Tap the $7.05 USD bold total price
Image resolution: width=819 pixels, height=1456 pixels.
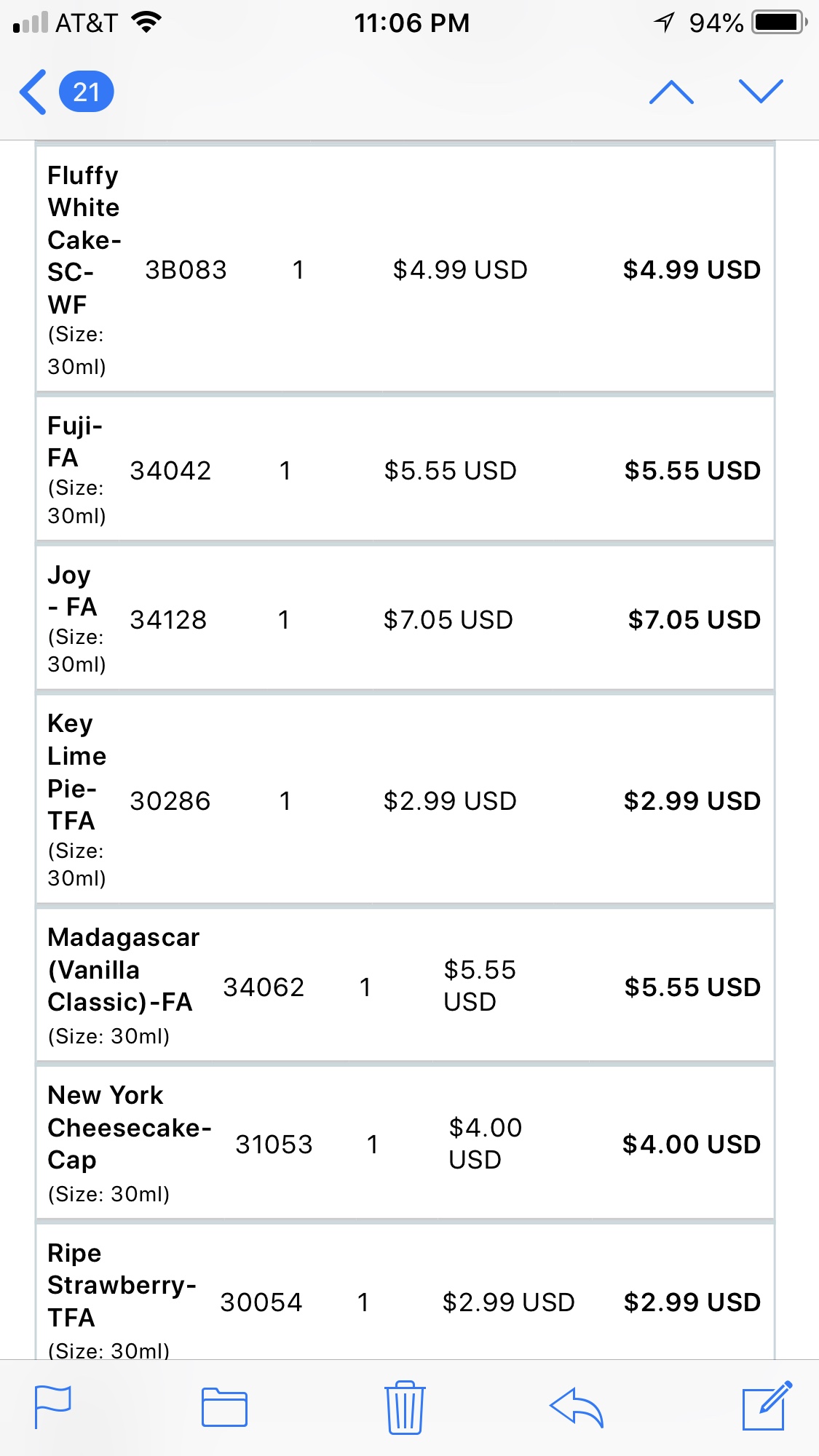[x=694, y=620]
